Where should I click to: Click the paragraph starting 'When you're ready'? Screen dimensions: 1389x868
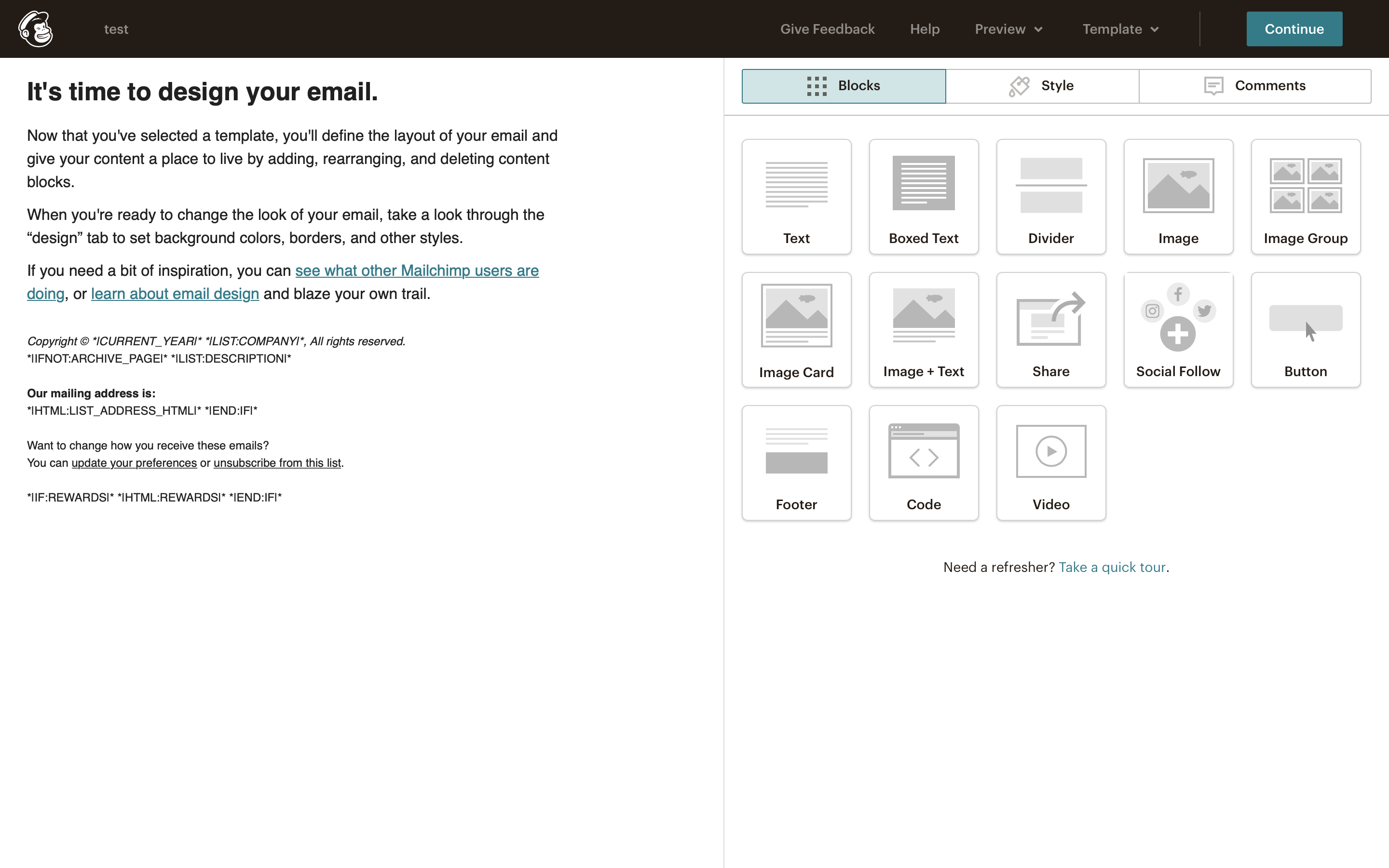(286, 226)
